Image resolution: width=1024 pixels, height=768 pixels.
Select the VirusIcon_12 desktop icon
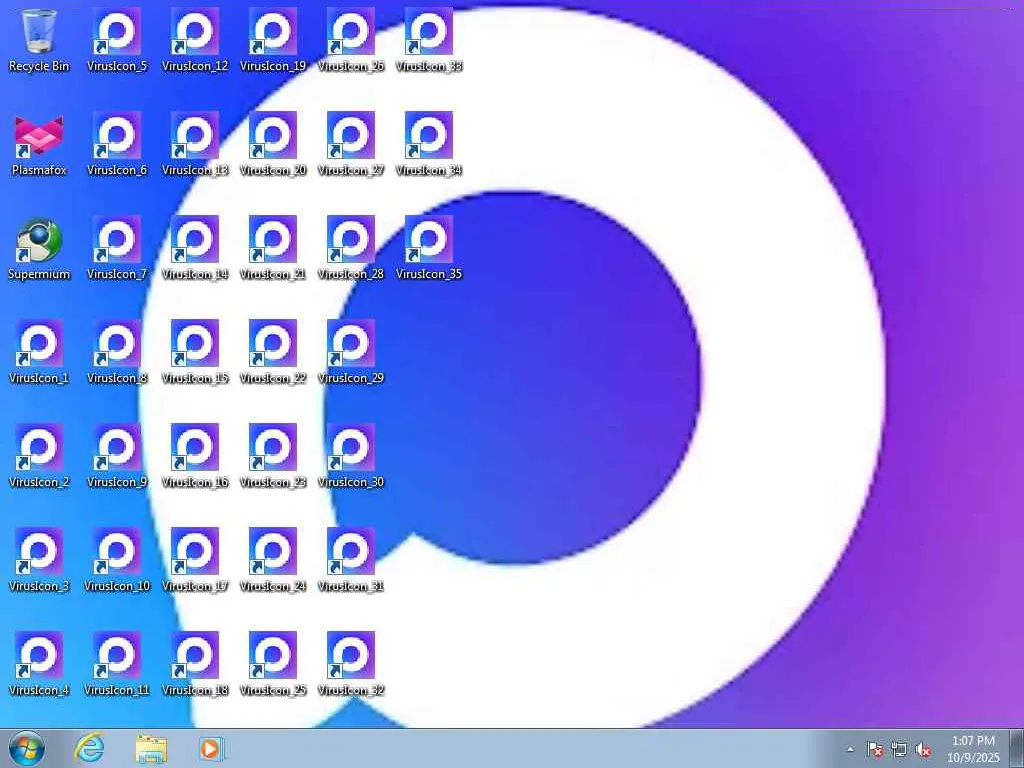[195, 40]
